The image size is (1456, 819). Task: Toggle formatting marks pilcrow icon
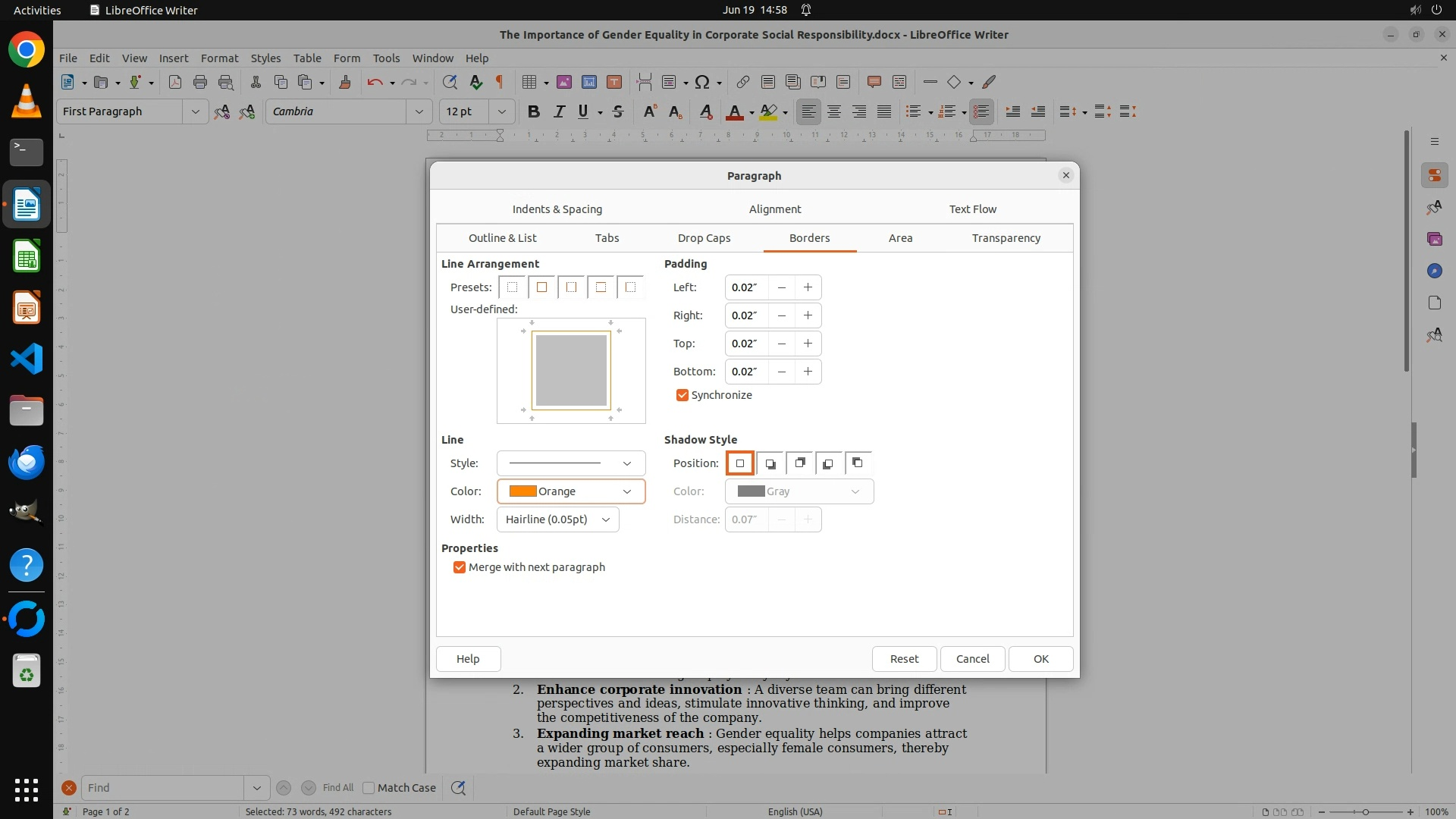(499, 82)
